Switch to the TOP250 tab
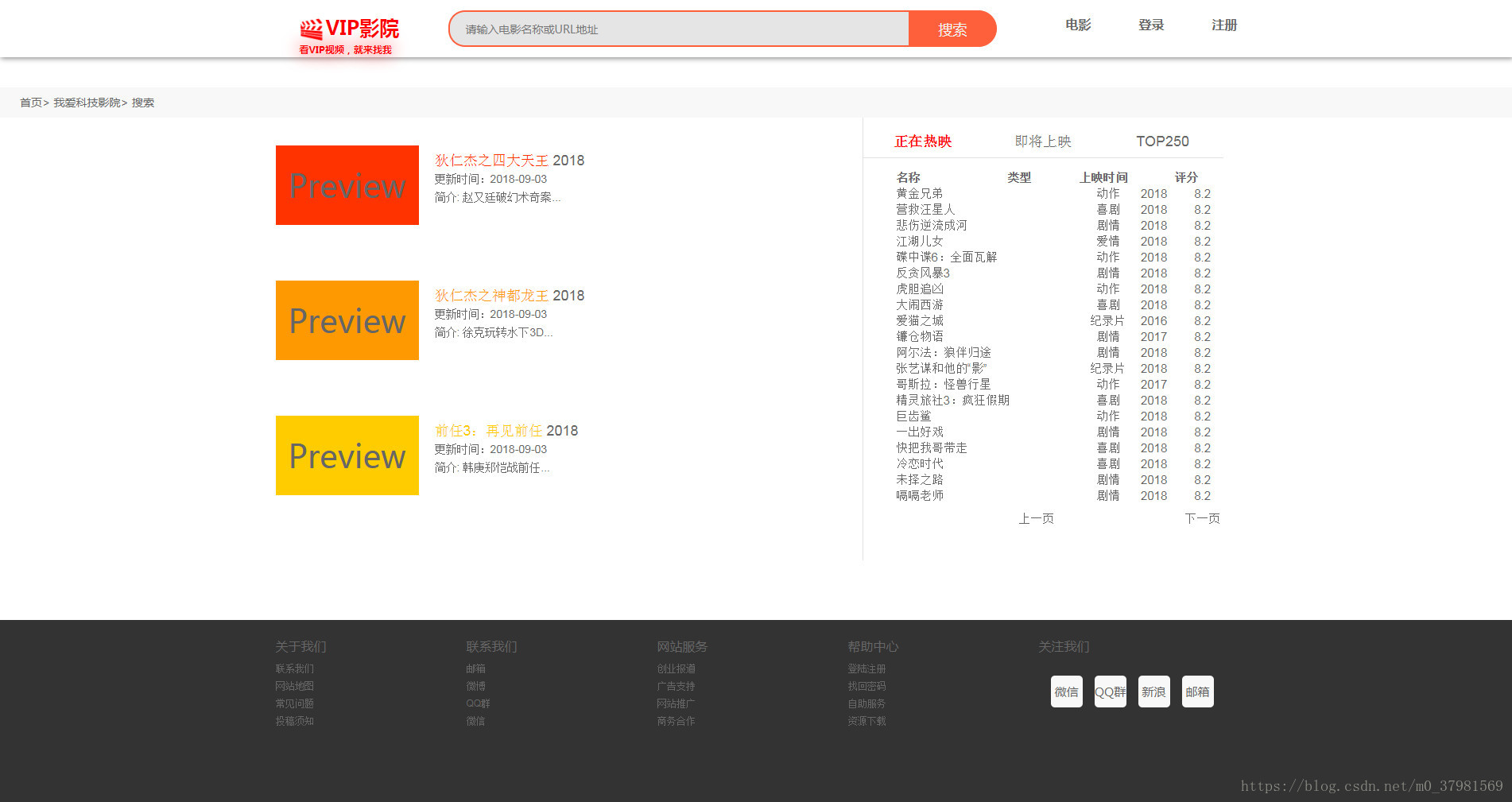This screenshot has height=802, width=1512. (x=1162, y=141)
